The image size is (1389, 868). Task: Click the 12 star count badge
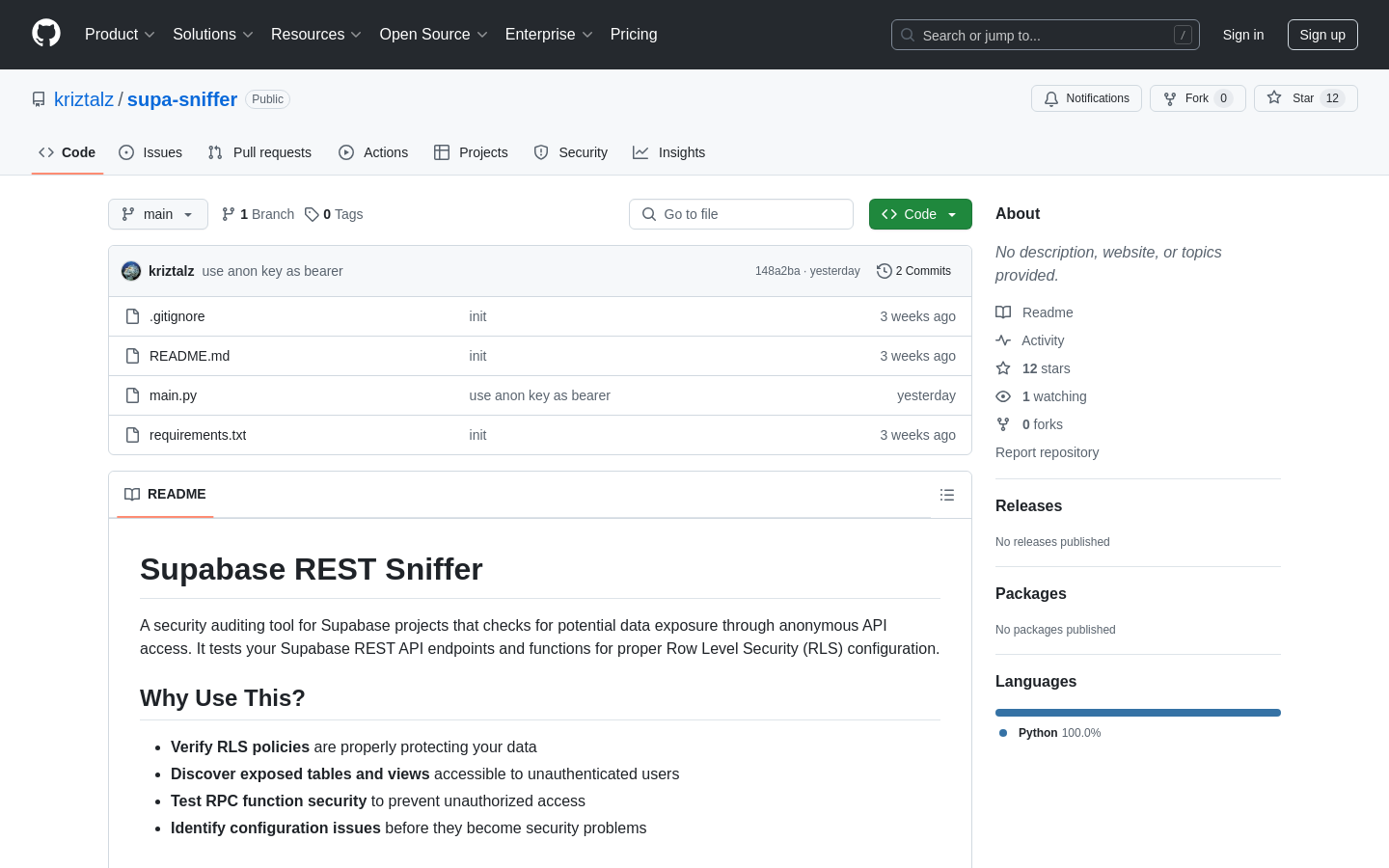pos(1332,98)
